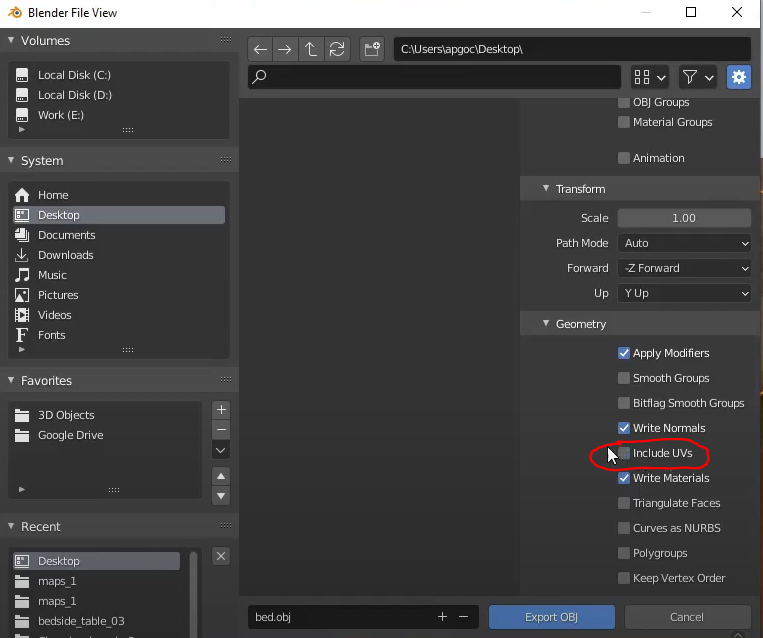Refresh the file list
Viewport: 763px width, 638px height.
[337, 49]
